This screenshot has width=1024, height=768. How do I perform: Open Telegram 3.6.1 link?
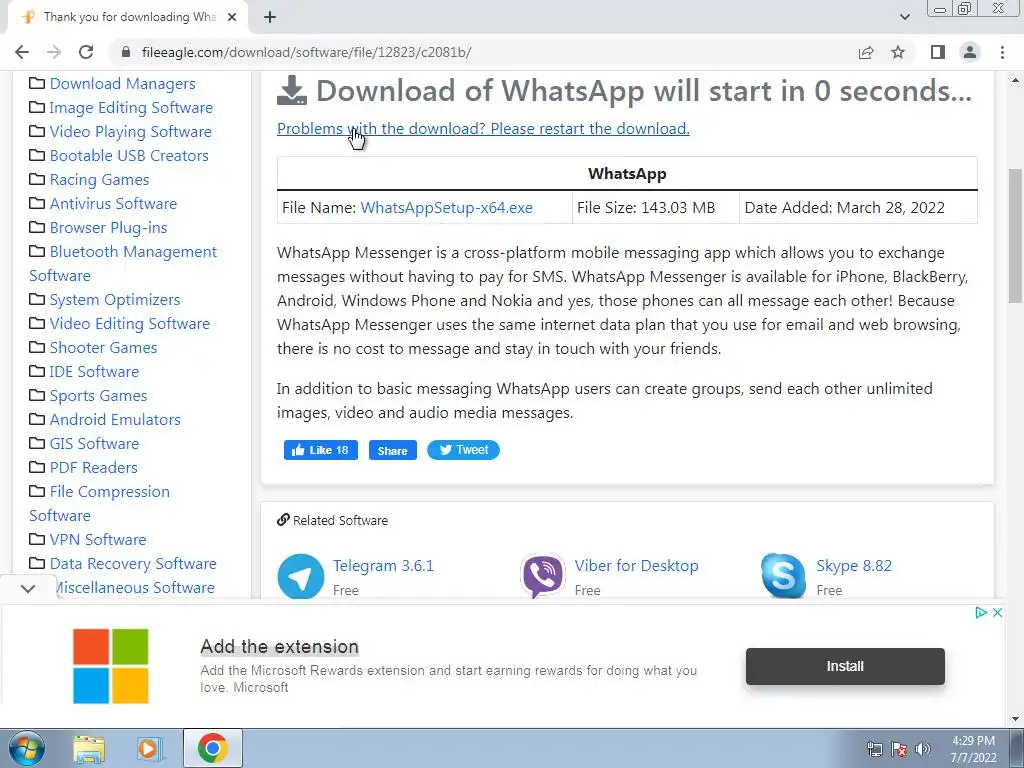click(x=383, y=566)
